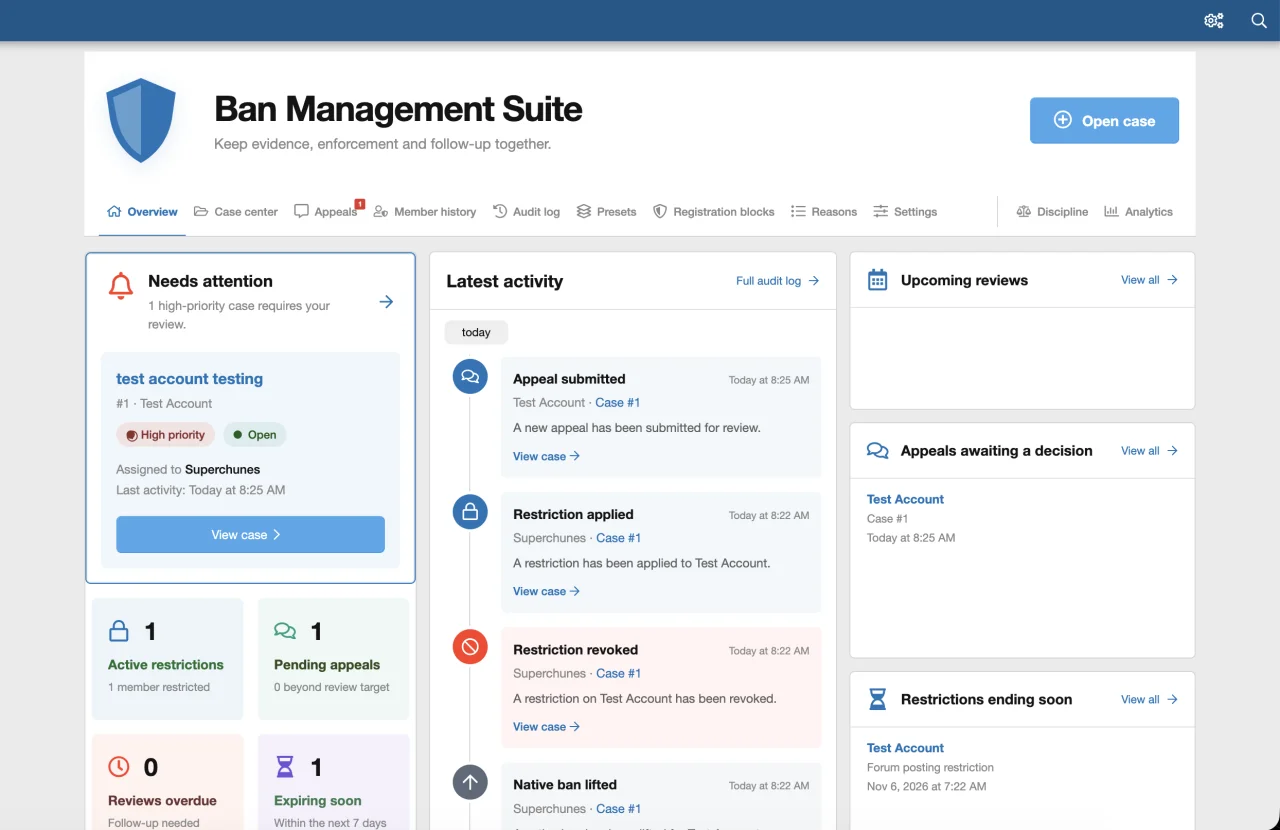Click the search magnifier icon
The height and width of the screenshot is (830, 1280).
[1259, 20]
